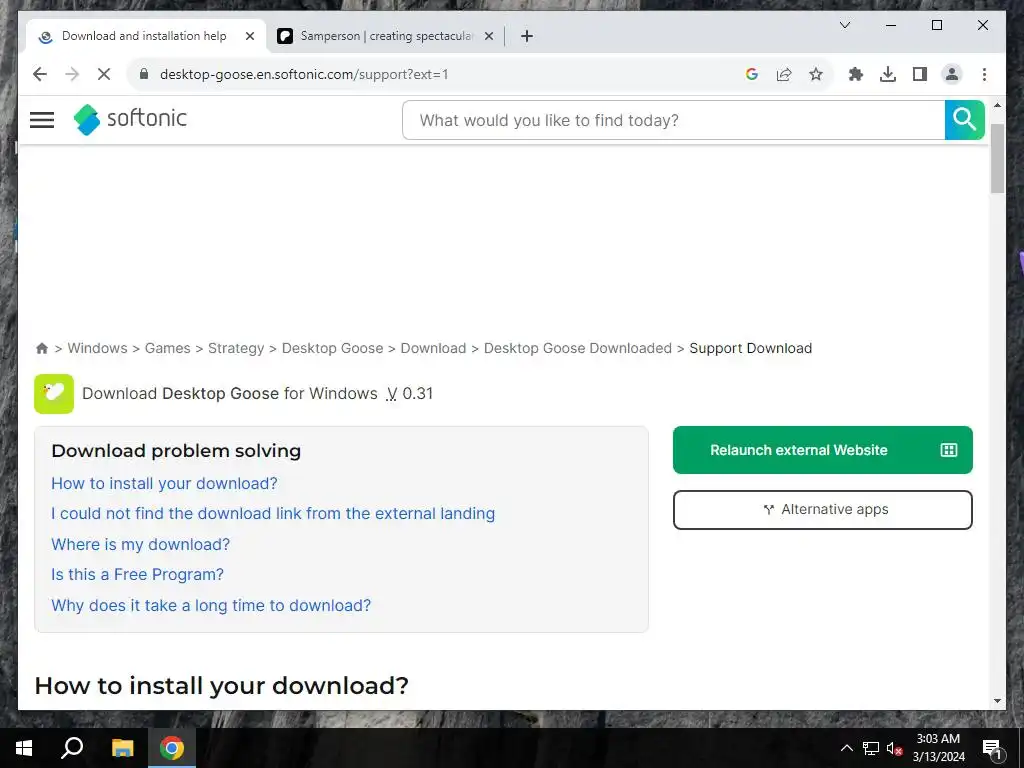The height and width of the screenshot is (768, 1024).
Task: Click scrollbar down arrow
Action: 997,701
